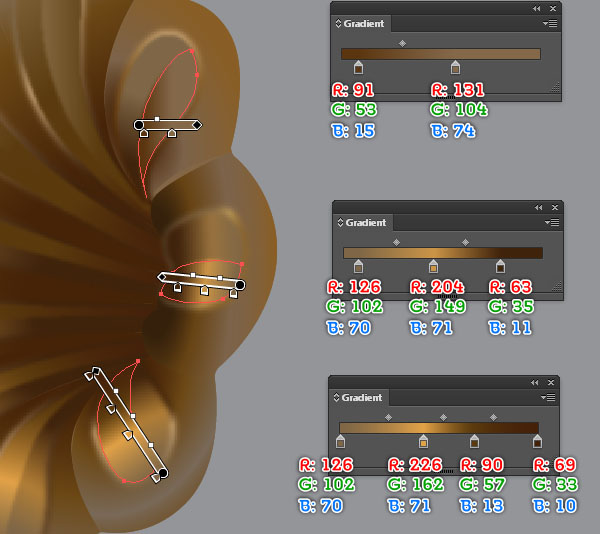Click resize grip of three-stop Gradient panel
Screen dimensions: 600x534
pyautogui.click(x=557, y=287)
